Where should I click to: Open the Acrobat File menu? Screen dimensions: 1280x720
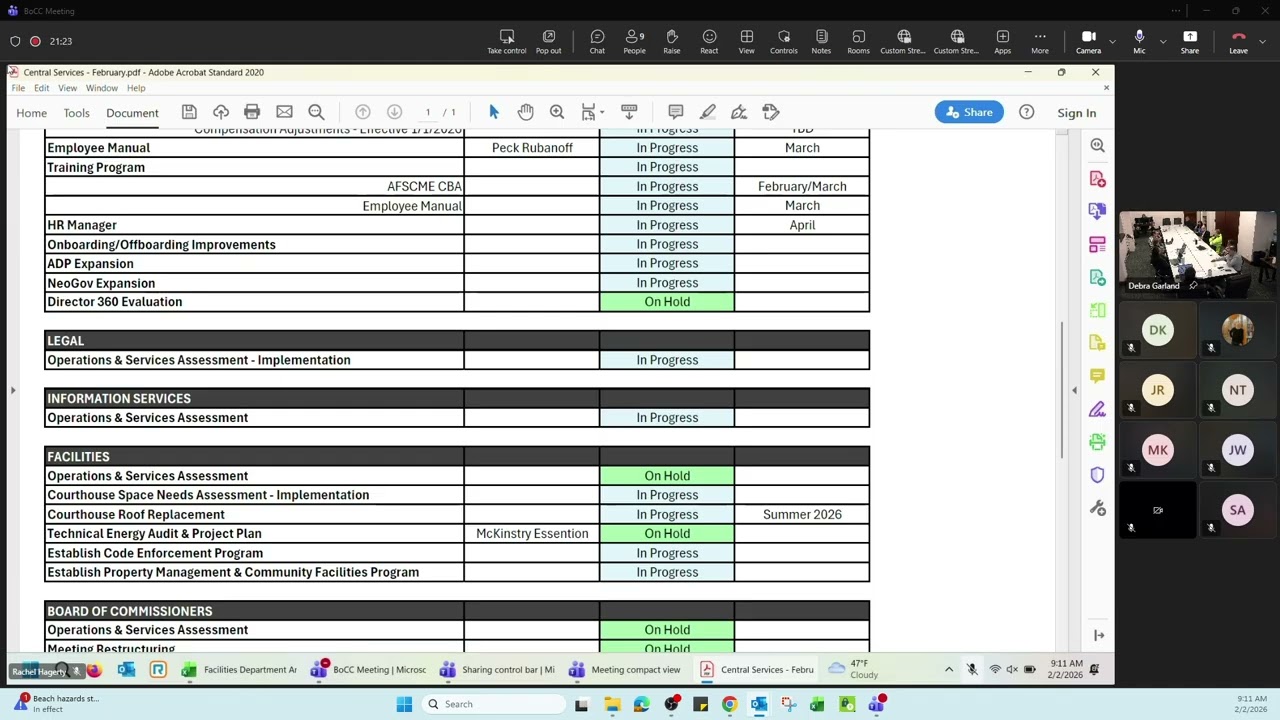(x=18, y=88)
